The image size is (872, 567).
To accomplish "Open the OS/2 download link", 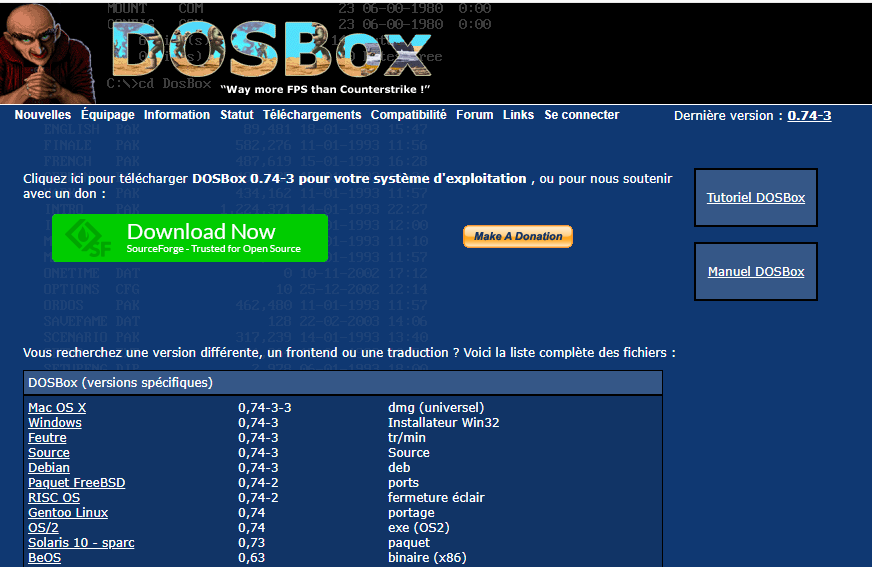I will (x=43, y=528).
